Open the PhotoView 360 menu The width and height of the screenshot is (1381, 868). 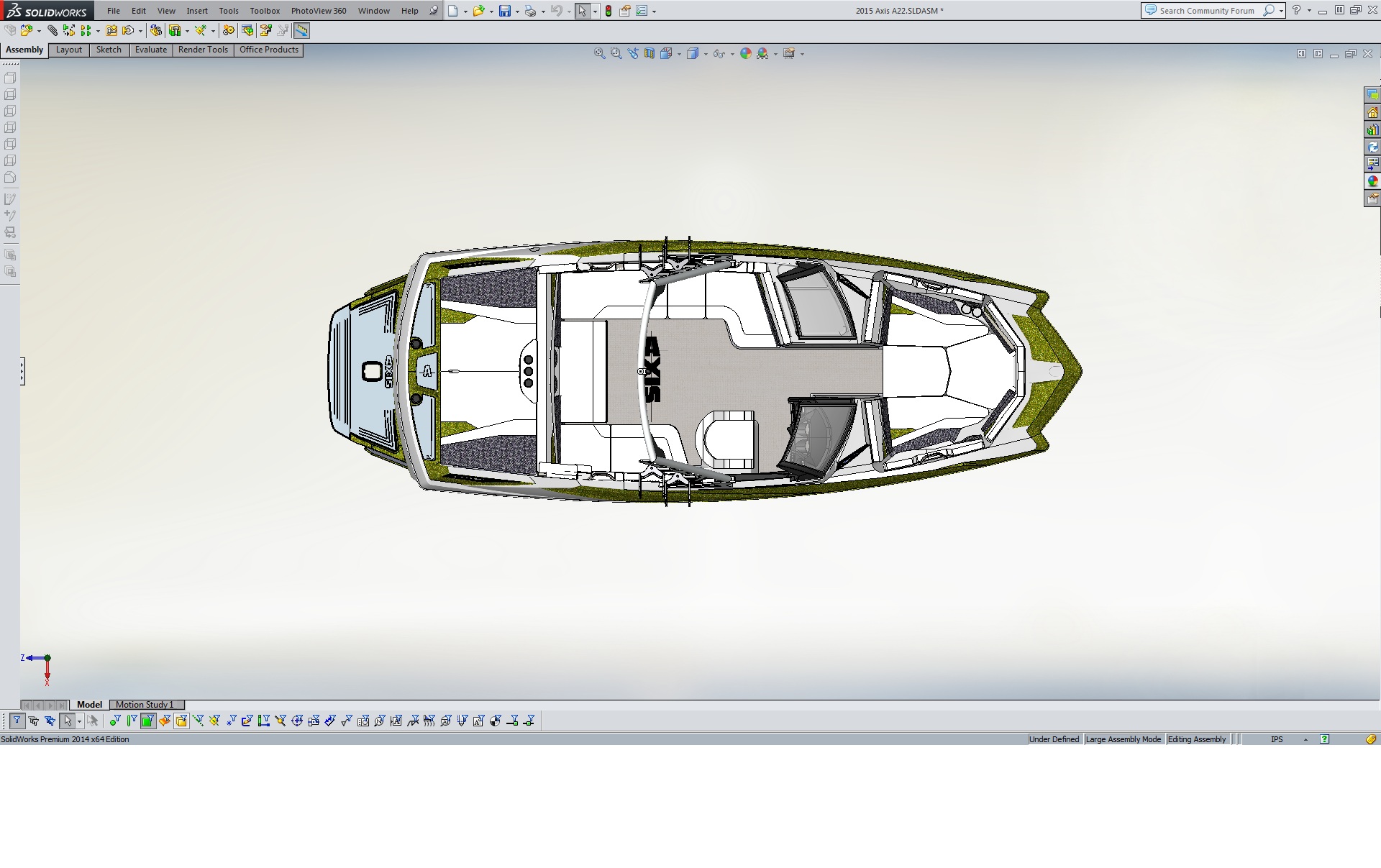[318, 11]
